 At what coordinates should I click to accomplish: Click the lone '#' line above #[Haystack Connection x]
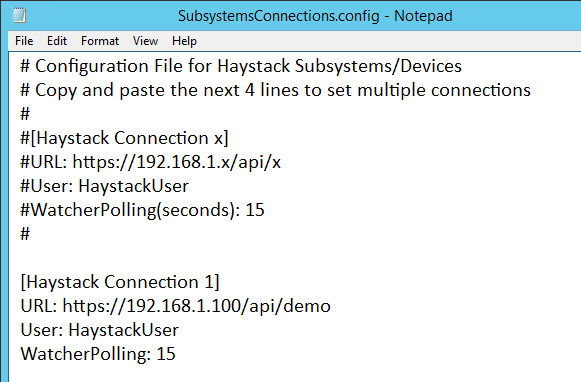(x=25, y=114)
